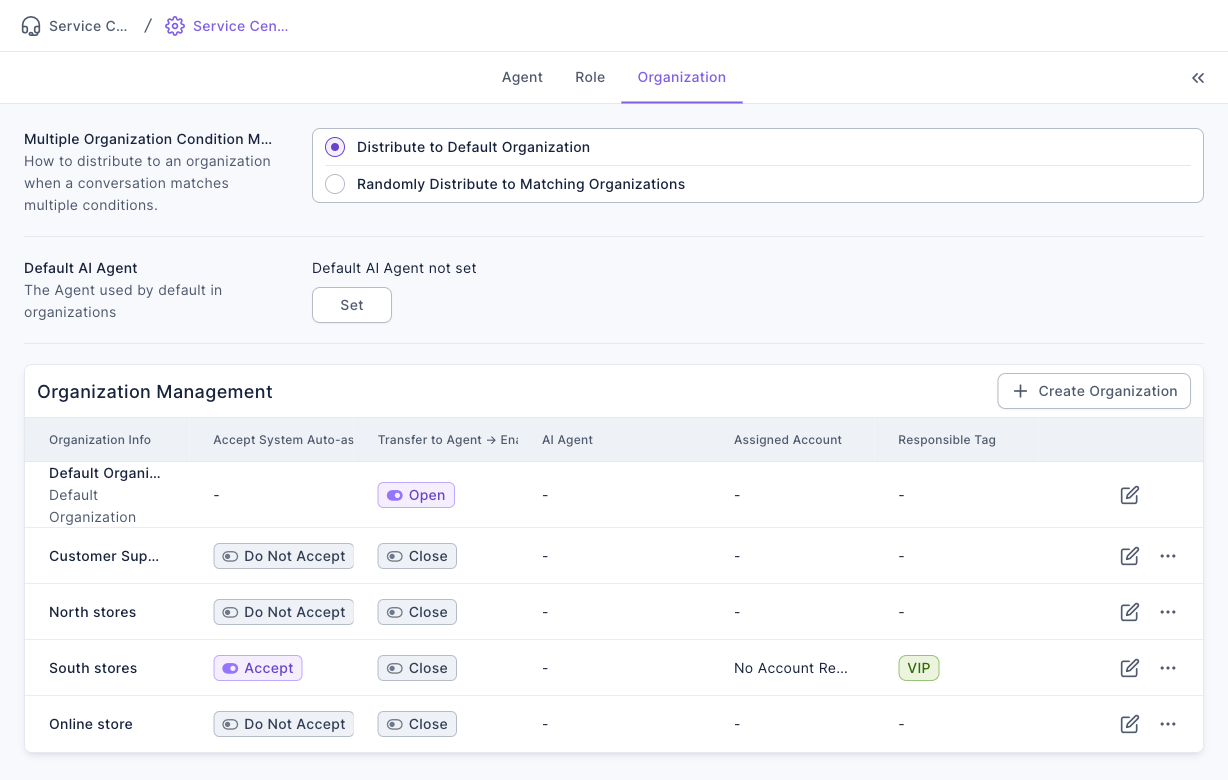Click the Create Organization button
Viewport: 1228px width, 780px height.
[1094, 391]
